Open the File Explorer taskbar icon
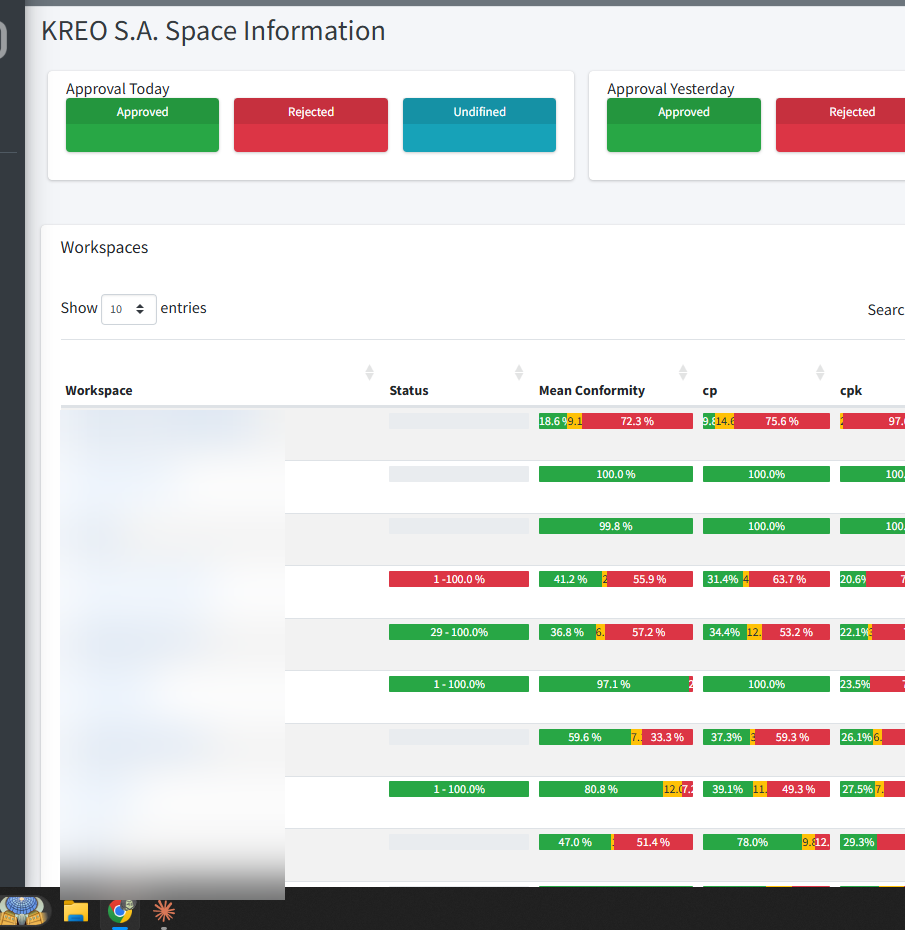905x930 pixels. coord(76,911)
